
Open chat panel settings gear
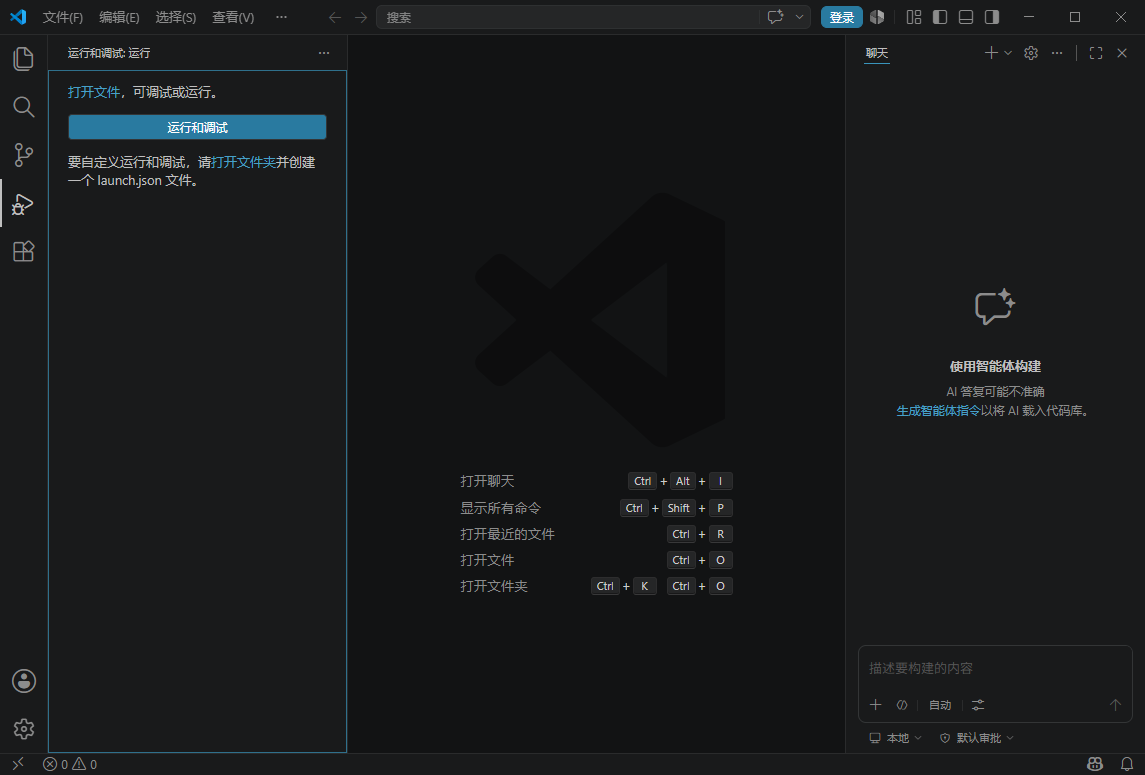point(1030,53)
